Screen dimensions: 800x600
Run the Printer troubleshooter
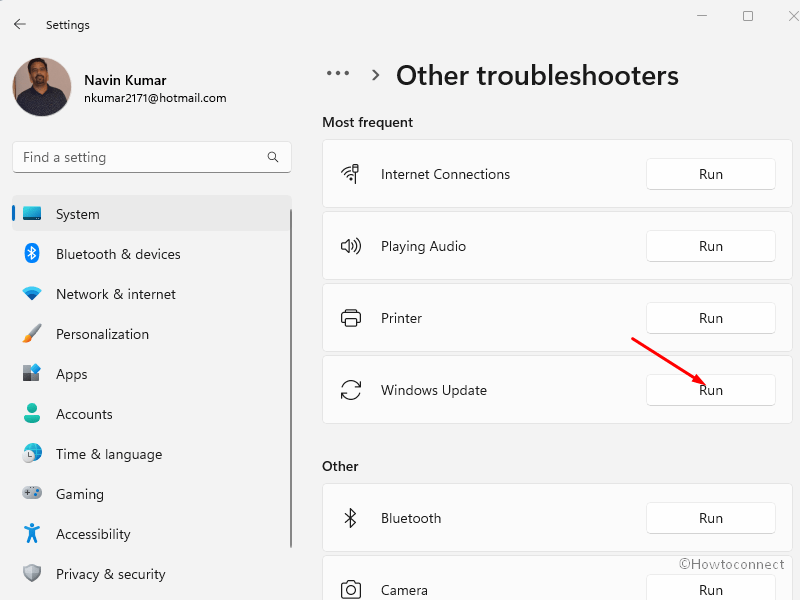pos(711,318)
